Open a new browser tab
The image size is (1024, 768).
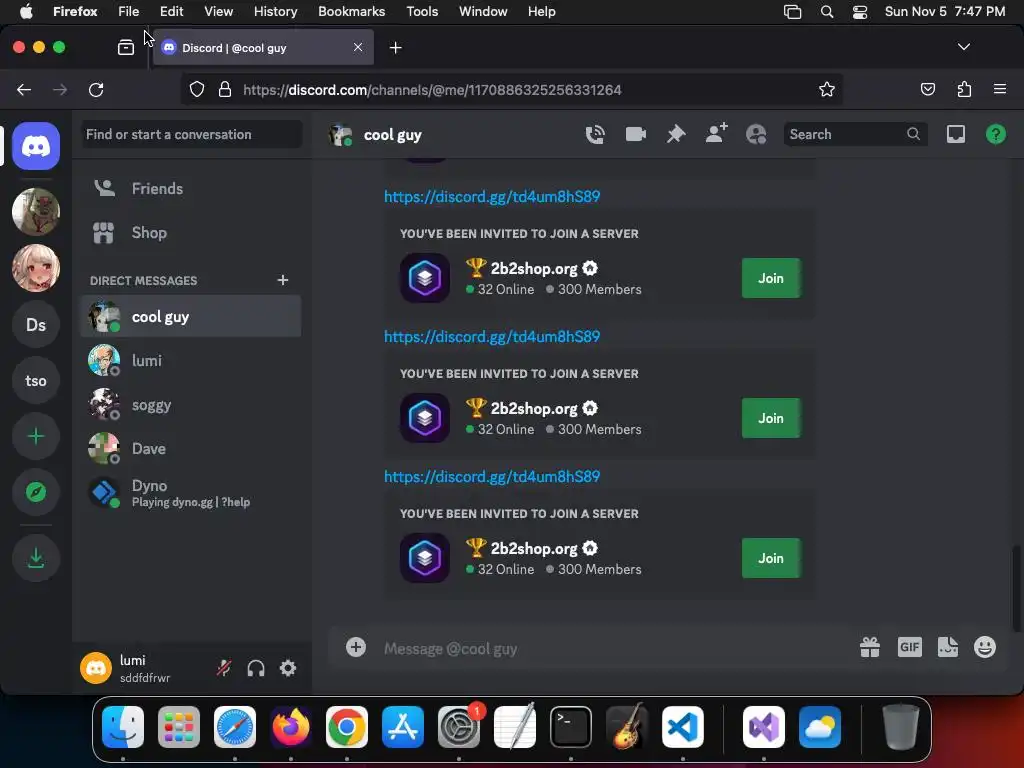[395, 48]
